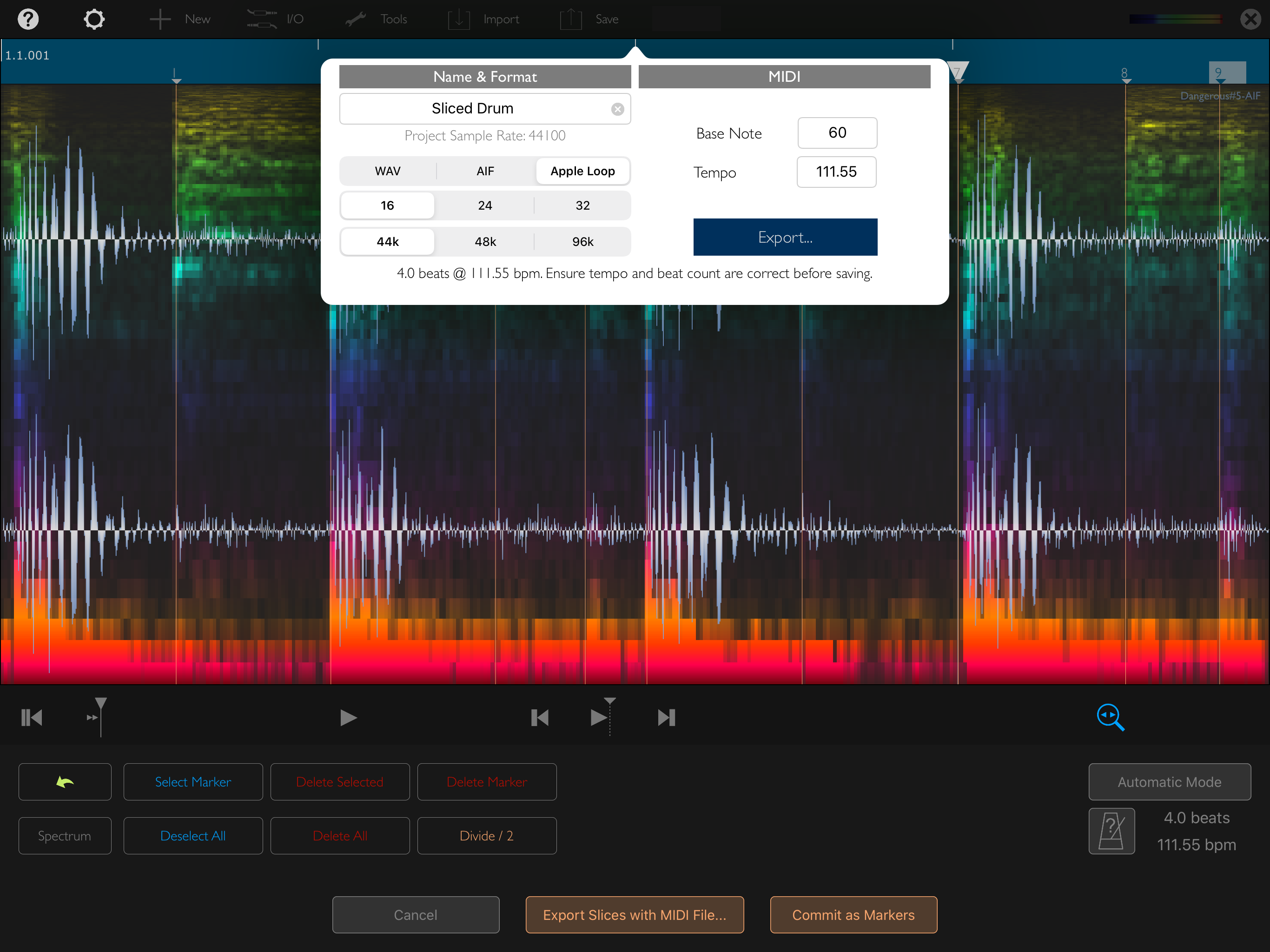Open the Tools menu

click(377, 19)
